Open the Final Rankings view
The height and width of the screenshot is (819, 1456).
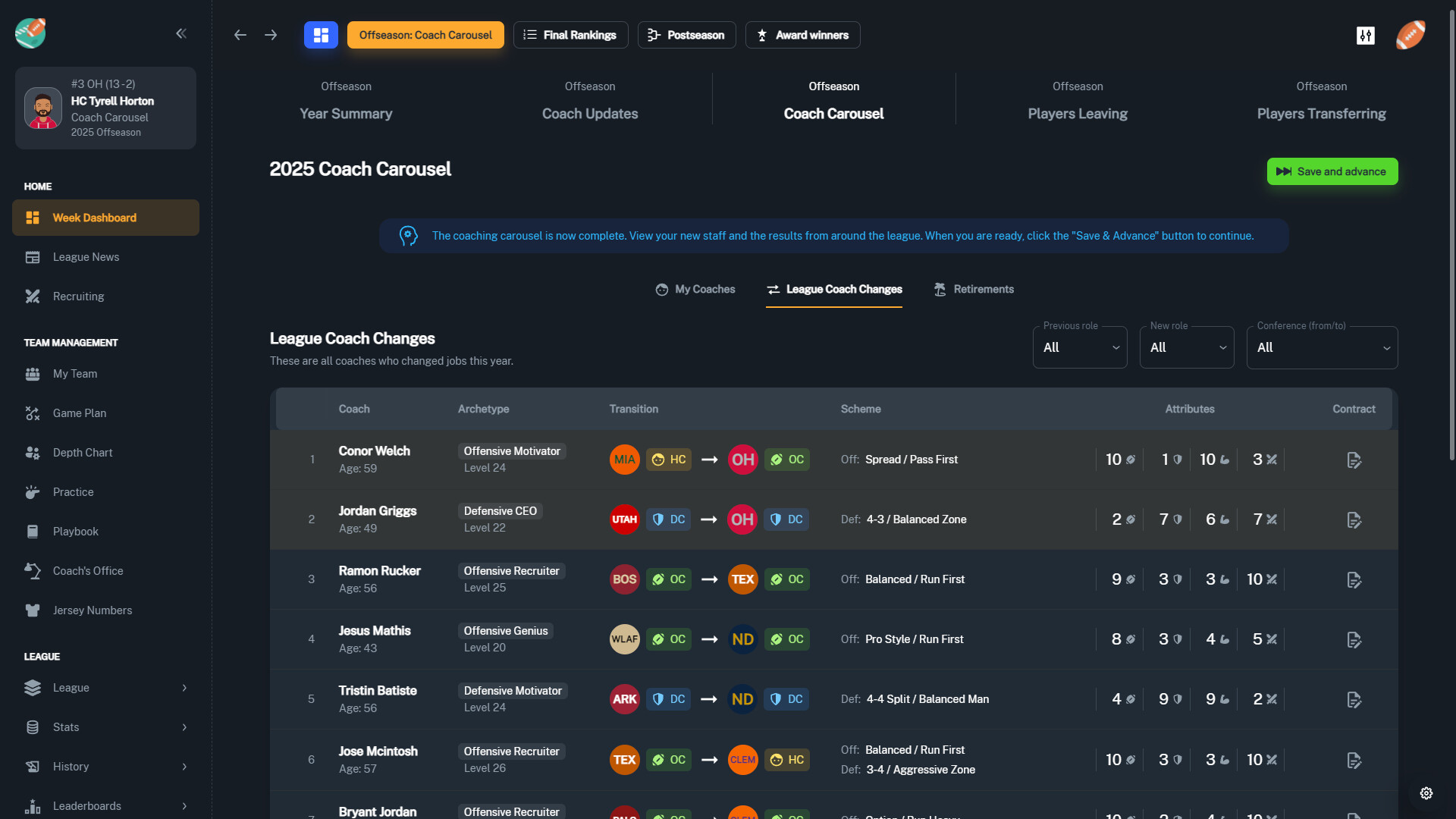[570, 35]
